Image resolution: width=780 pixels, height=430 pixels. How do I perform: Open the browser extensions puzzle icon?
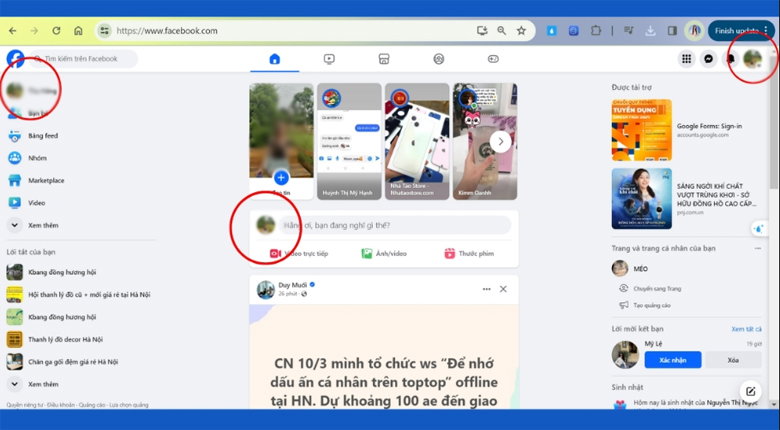pos(595,31)
